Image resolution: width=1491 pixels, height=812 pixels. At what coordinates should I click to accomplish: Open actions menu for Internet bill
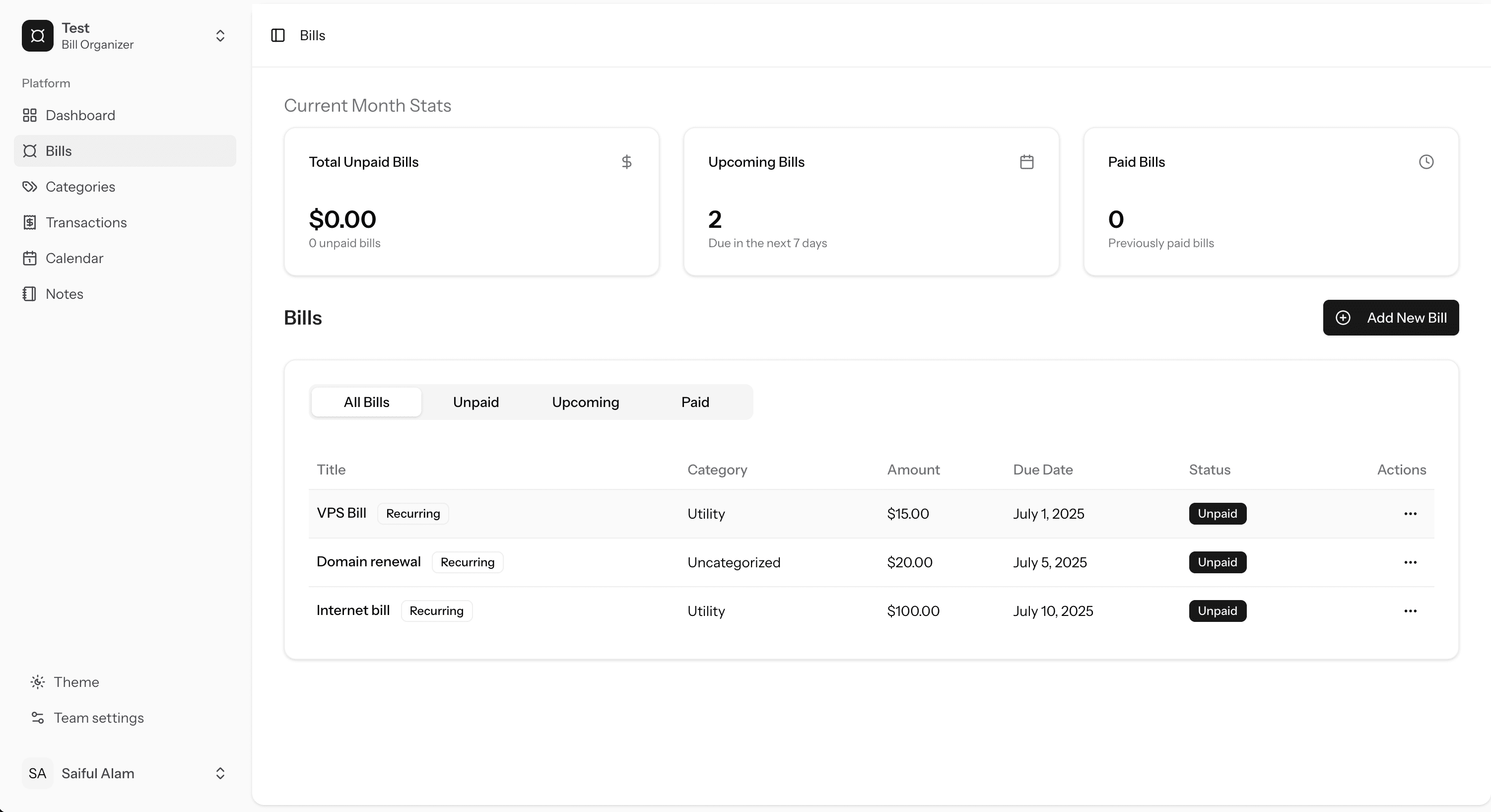click(x=1410, y=611)
